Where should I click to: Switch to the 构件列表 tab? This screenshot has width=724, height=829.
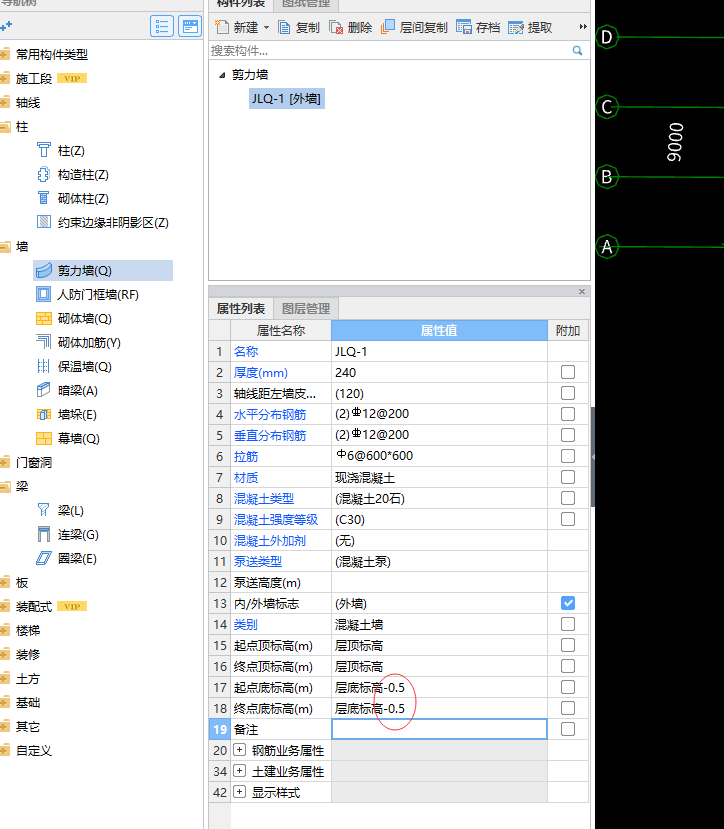tap(241, 4)
